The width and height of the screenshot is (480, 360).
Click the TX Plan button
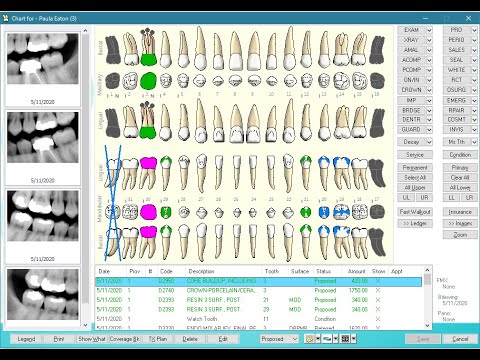[158, 339]
